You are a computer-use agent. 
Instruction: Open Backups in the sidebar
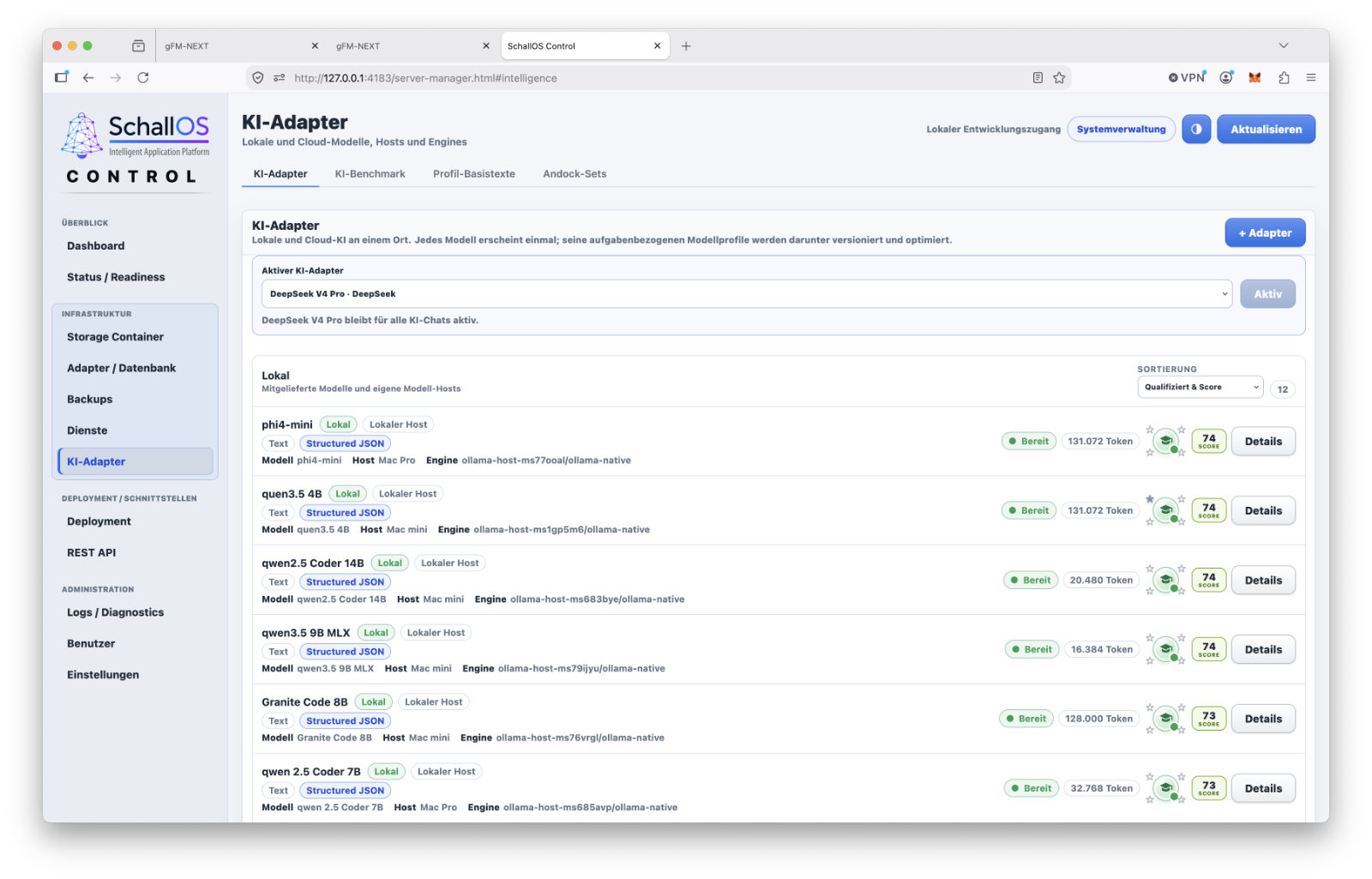(90, 400)
